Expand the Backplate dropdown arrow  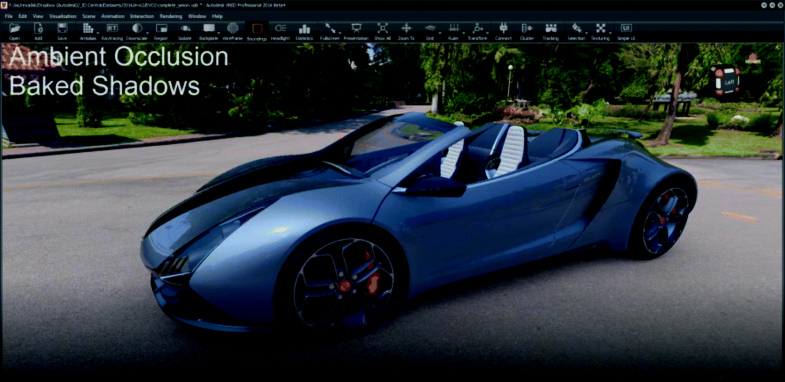tap(219, 33)
